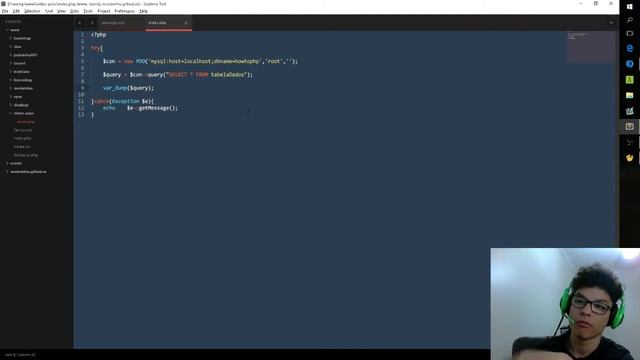Viewport: 640px width, 360px height.
Task: Open the Selection menu
Action: (32, 11)
